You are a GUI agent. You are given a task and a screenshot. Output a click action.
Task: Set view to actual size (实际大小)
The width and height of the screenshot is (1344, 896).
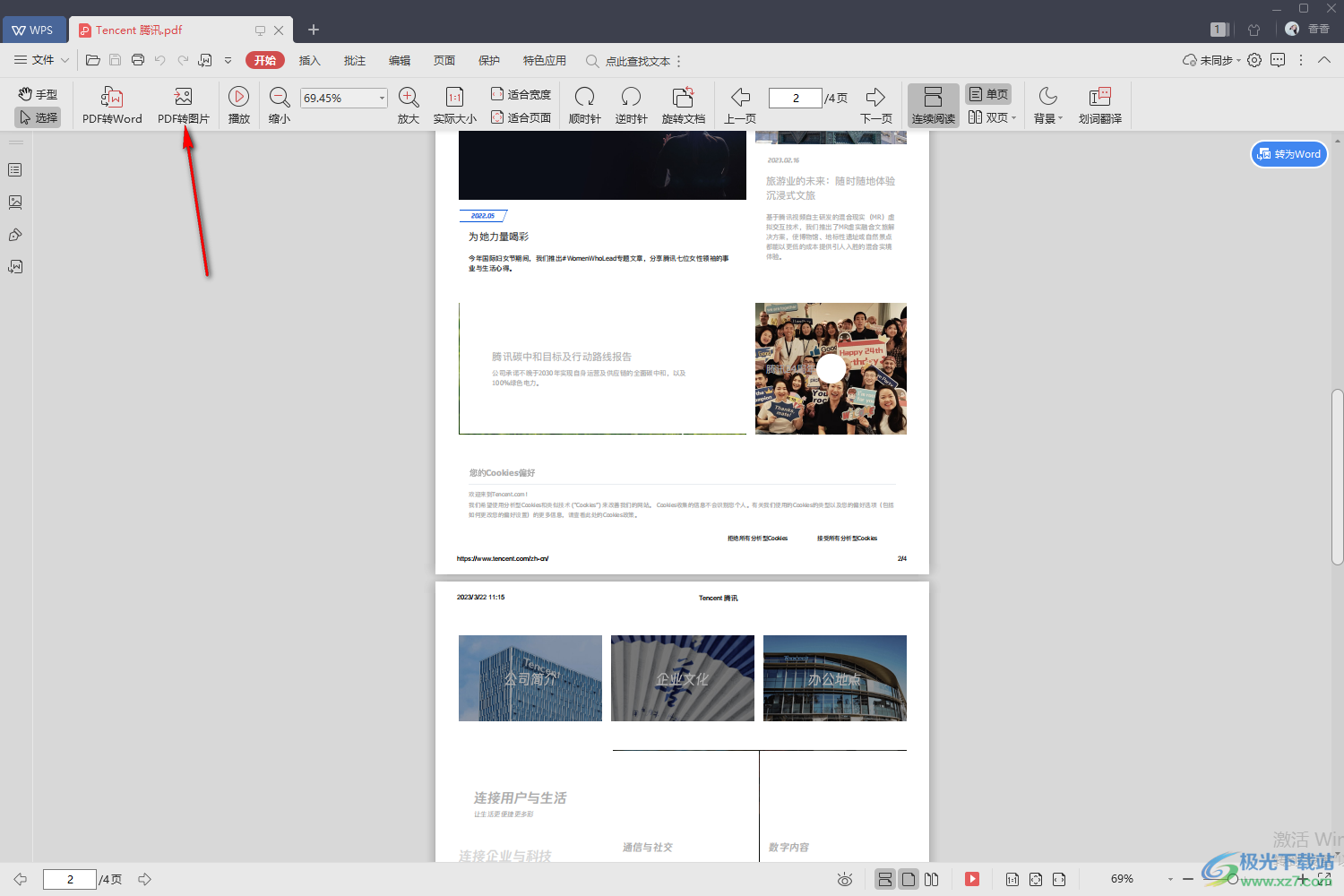click(x=454, y=106)
